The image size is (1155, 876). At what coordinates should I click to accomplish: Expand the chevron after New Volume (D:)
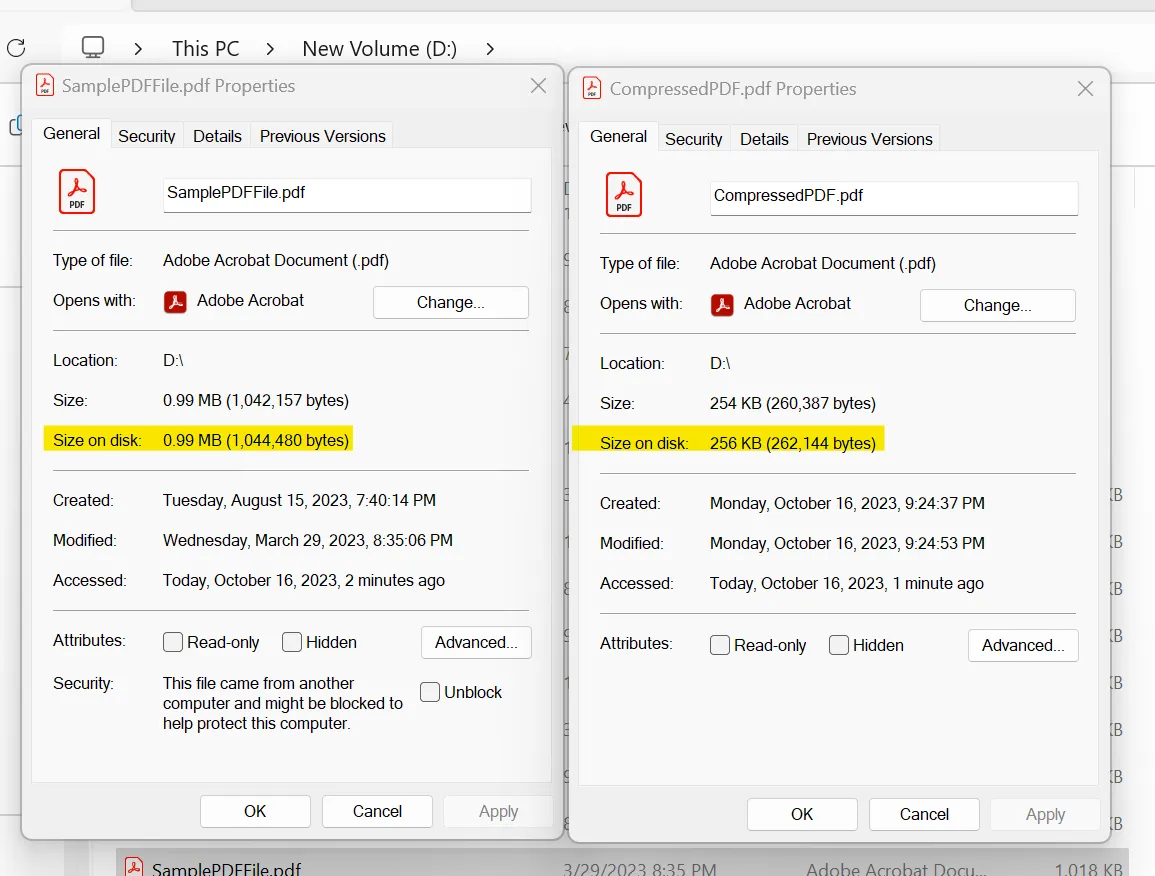coord(489,48)
